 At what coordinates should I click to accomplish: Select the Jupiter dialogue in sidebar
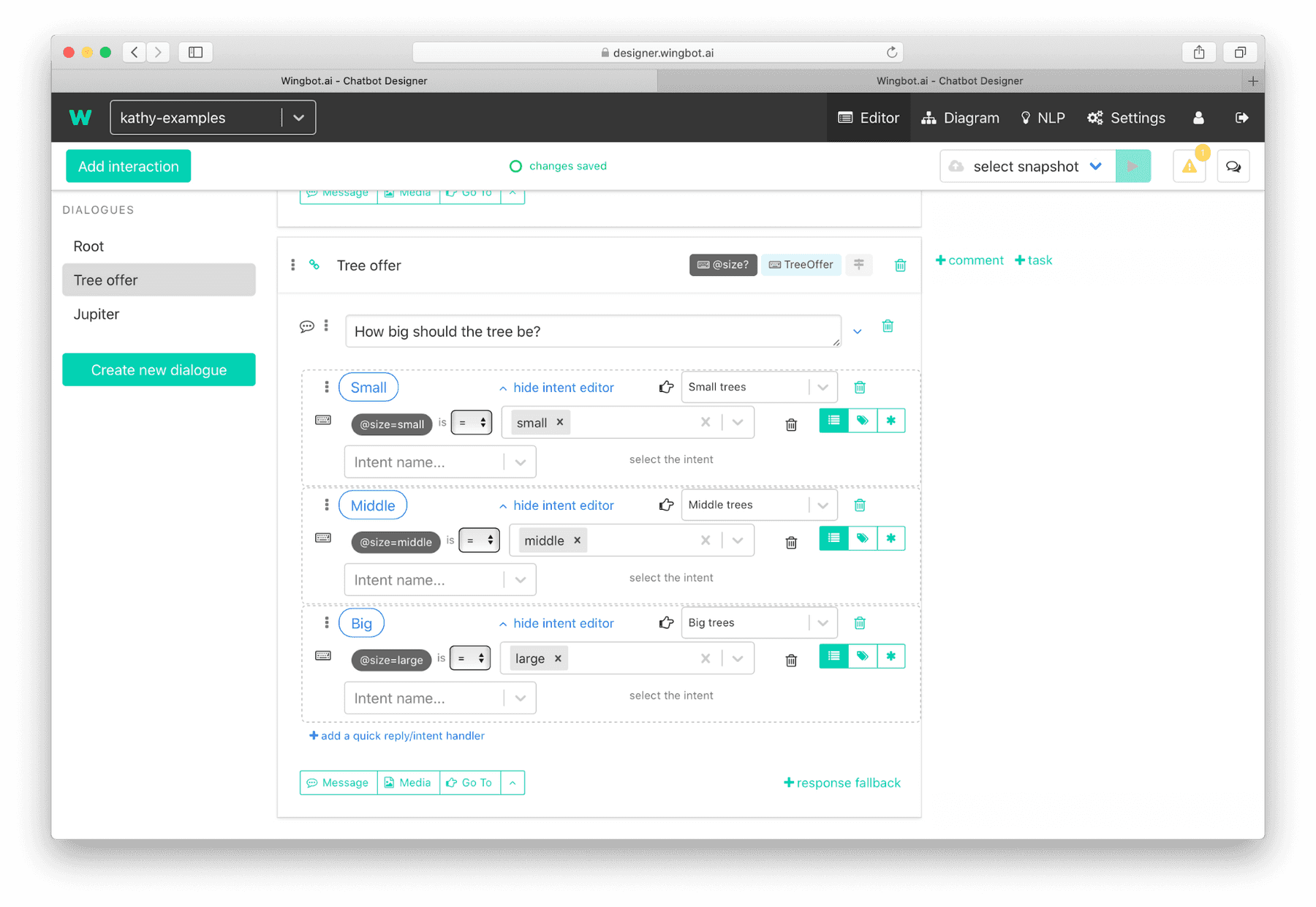pos(96,314)
